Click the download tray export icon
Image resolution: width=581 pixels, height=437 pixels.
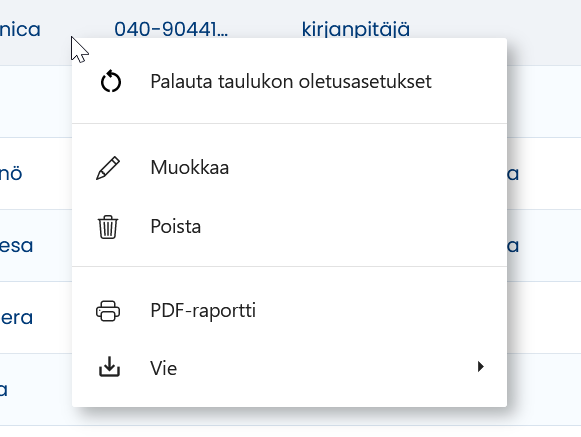[x=109, y=367]
